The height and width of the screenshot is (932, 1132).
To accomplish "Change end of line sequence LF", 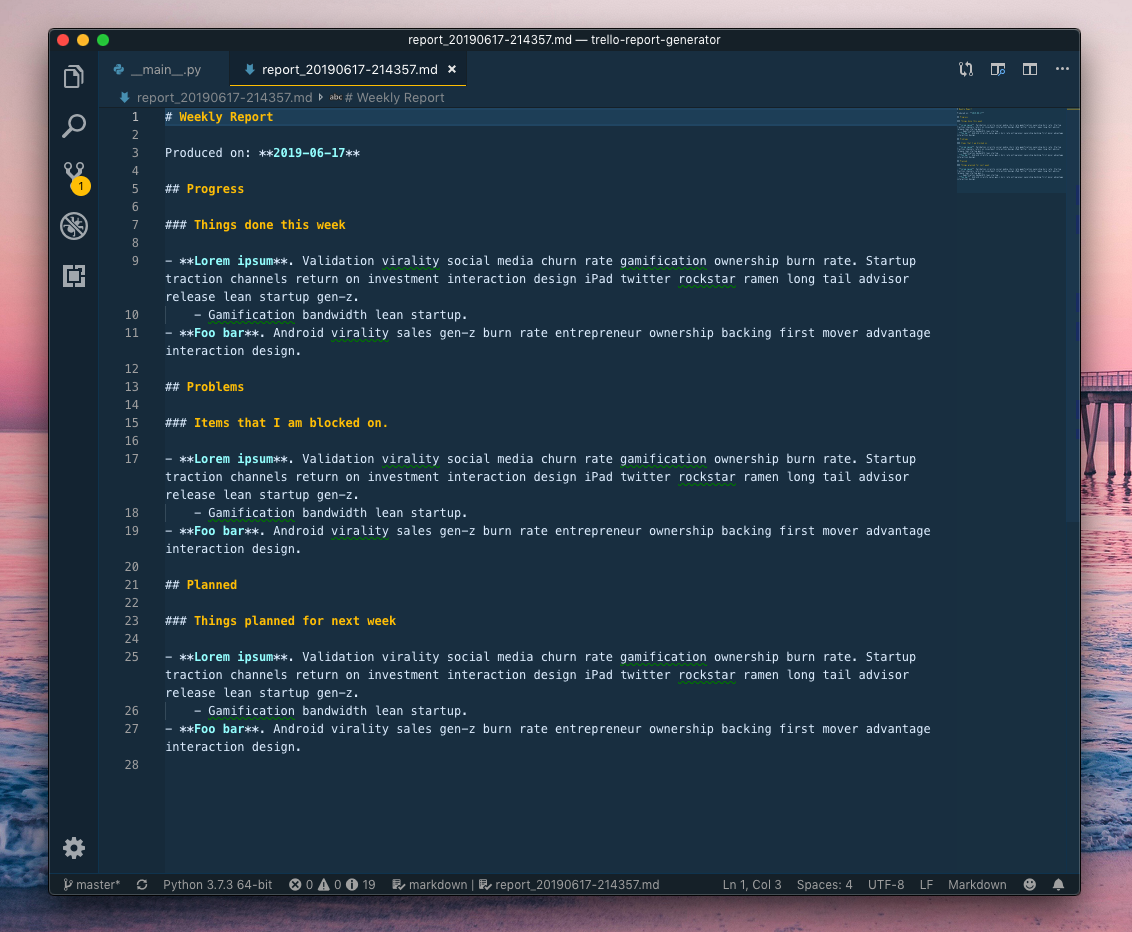I will coord(926,884).
